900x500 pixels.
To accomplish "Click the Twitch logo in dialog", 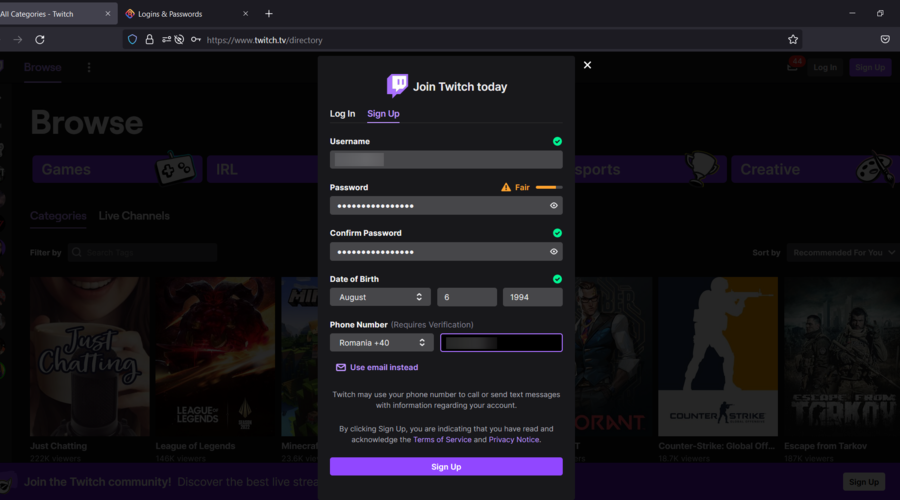I will click(x=397, y=86).
